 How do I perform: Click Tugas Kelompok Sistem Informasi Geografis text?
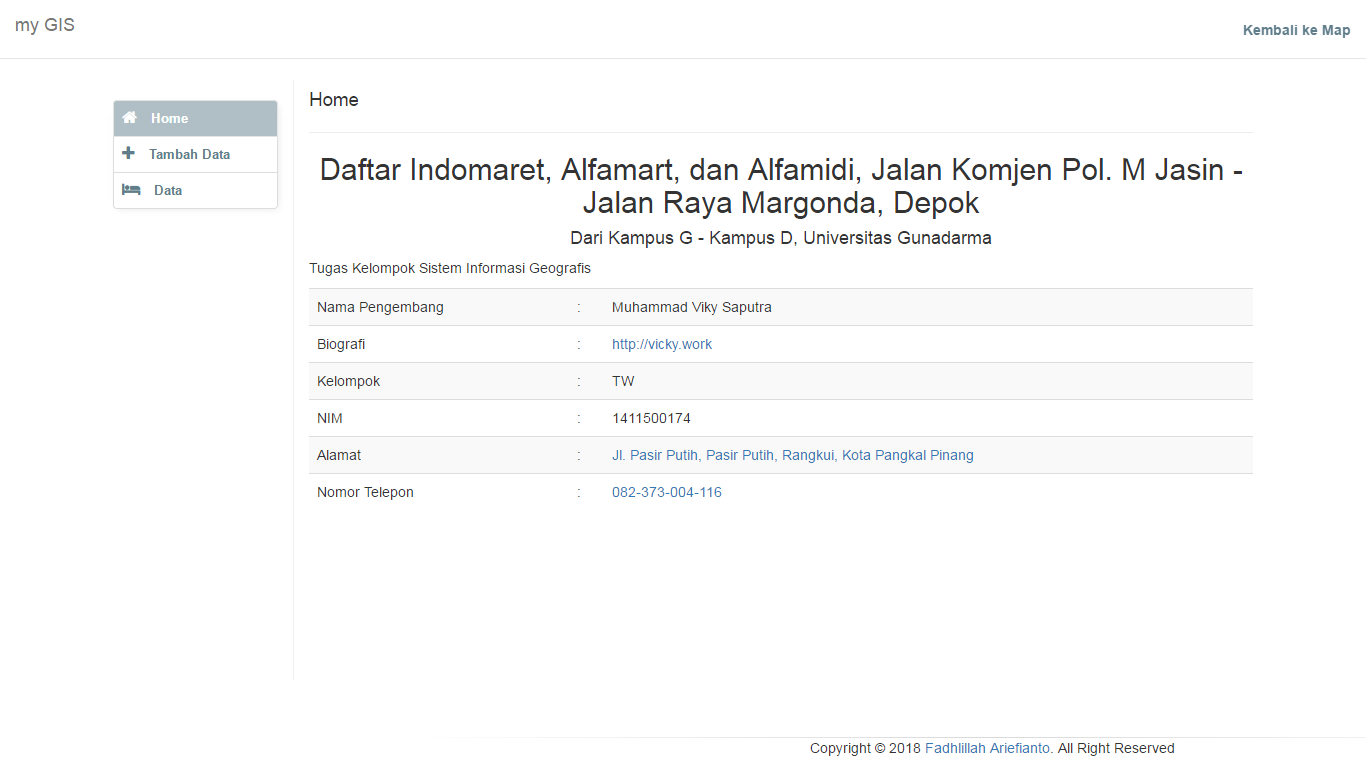pos(450,268)
